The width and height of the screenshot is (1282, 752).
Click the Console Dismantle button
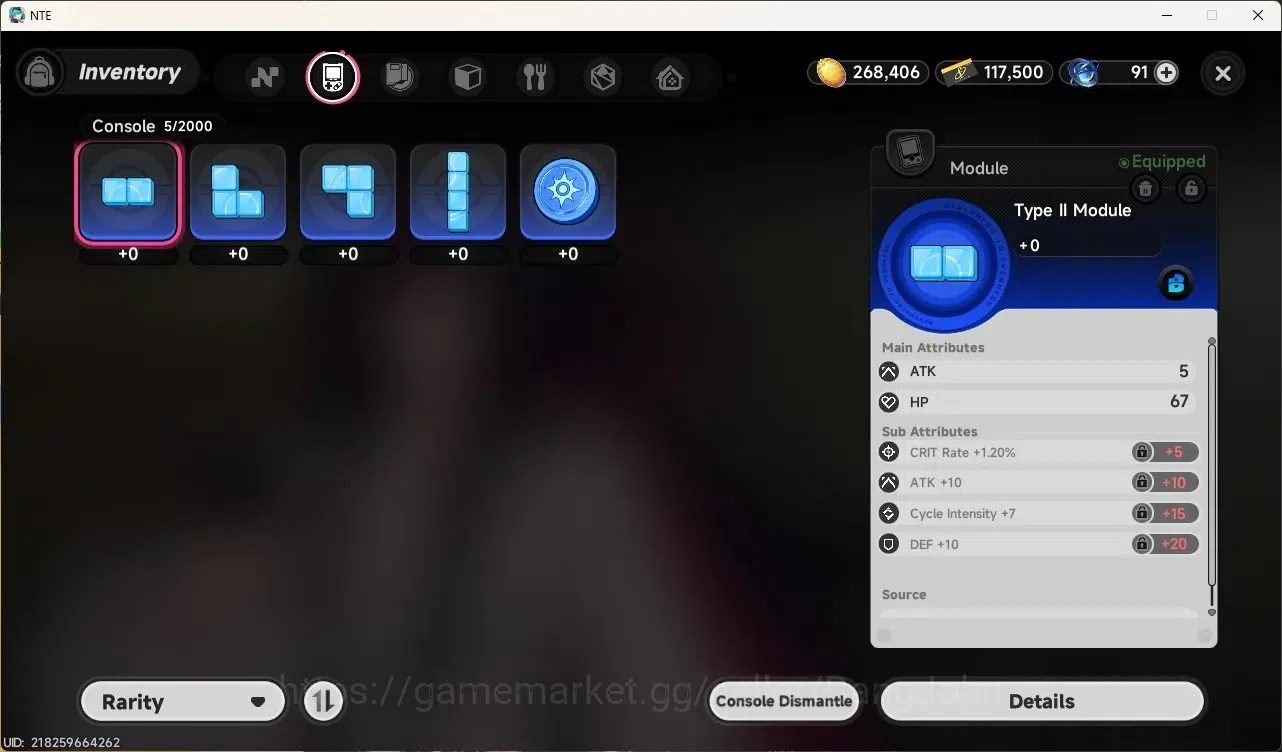tap(785, 702)
